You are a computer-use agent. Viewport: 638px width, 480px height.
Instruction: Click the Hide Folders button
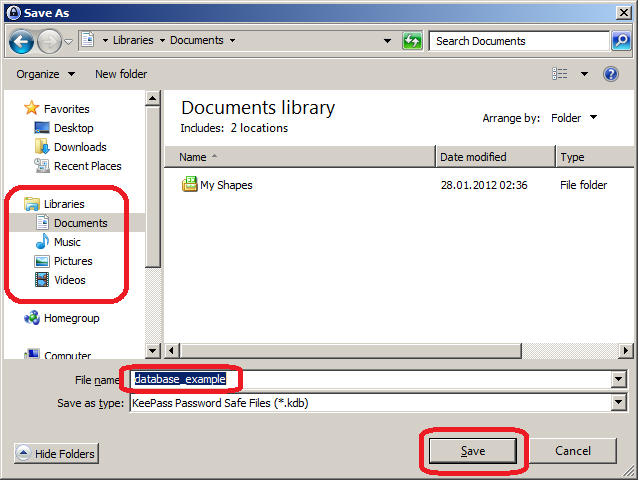point(56,453)
